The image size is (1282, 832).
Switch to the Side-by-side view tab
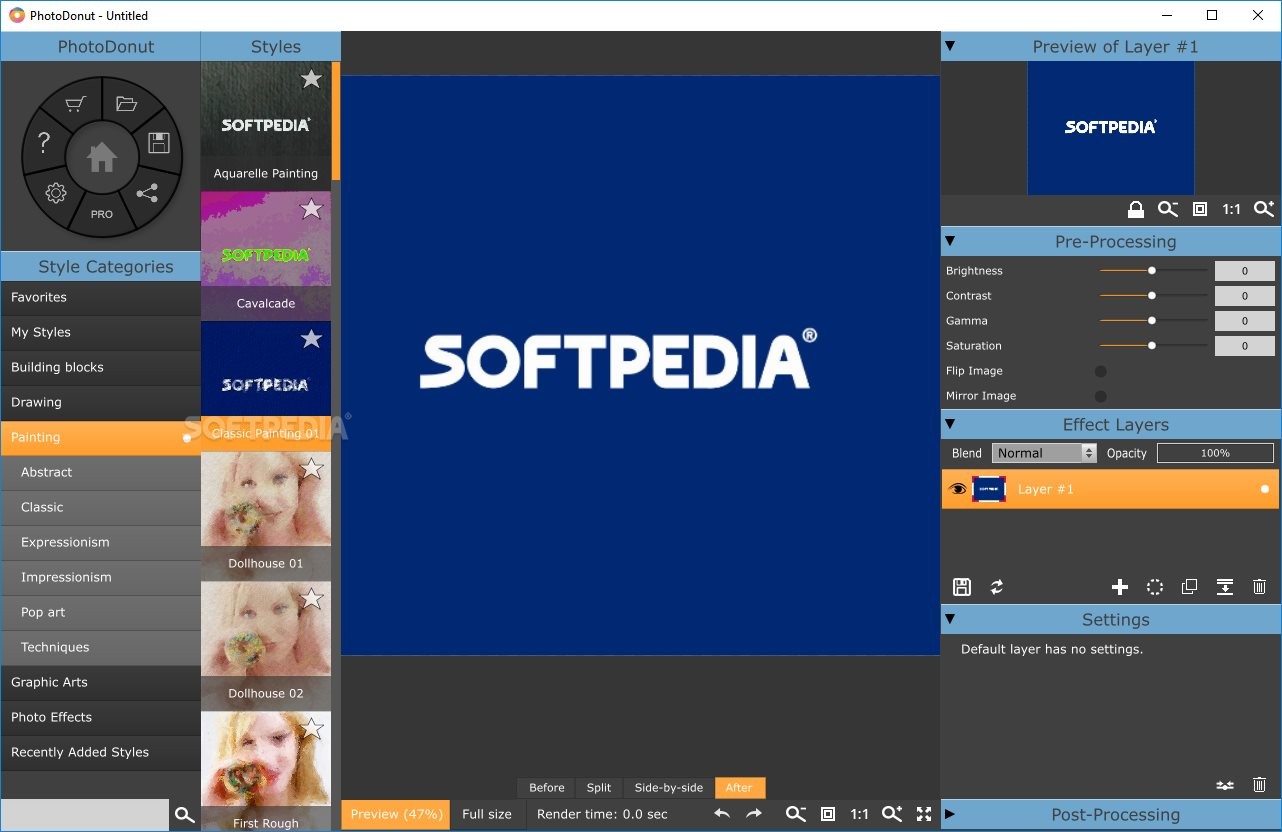[668, 788]
